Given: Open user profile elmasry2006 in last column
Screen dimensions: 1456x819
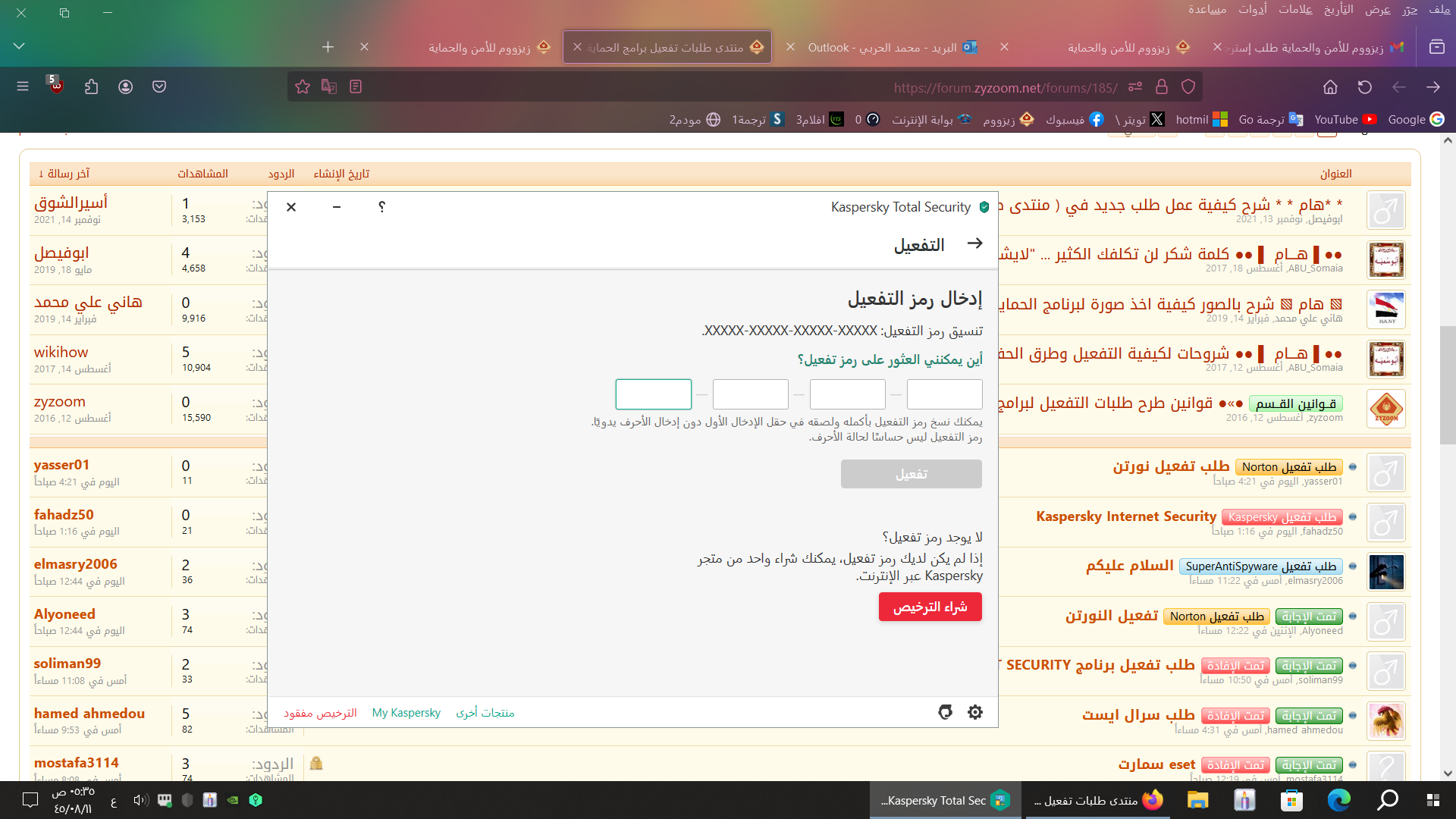Looking at the screenshot, I should [x=75, y=563].
